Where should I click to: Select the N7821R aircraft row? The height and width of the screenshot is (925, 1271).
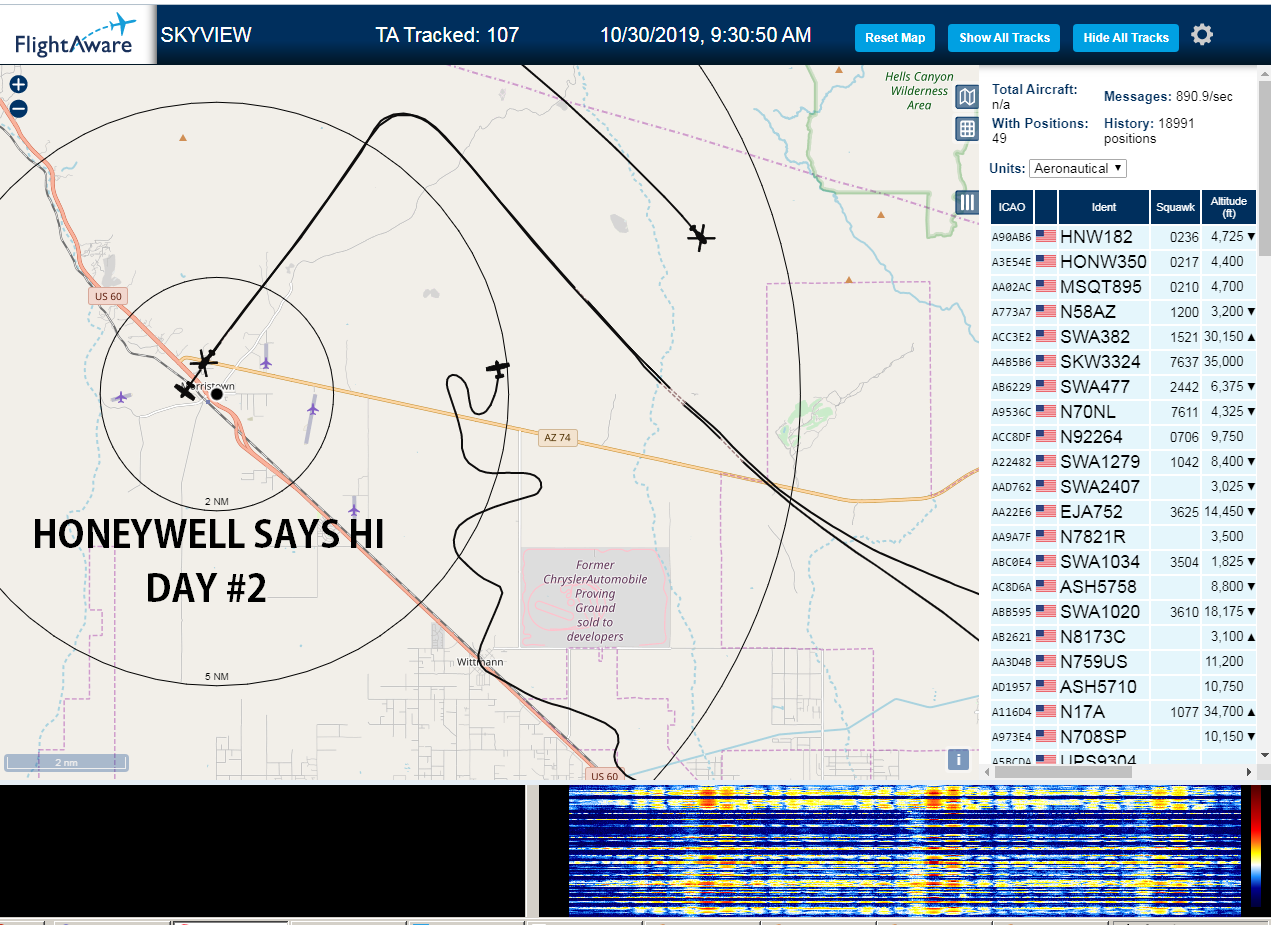[x=1123, y=537]
